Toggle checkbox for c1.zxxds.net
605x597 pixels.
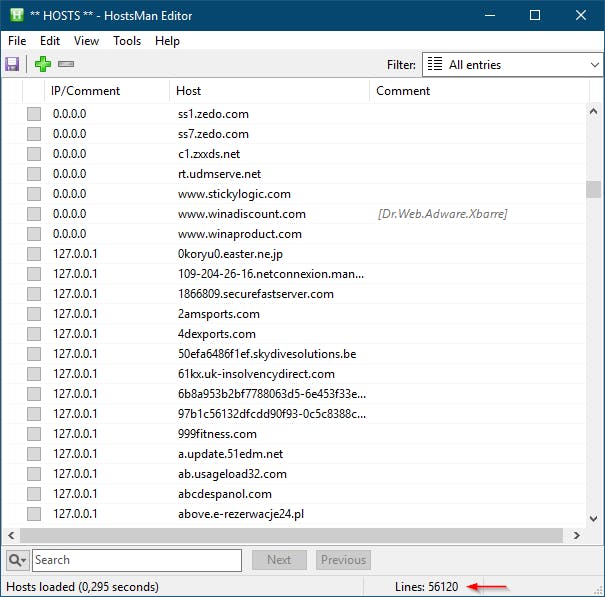tap(34, 154)
